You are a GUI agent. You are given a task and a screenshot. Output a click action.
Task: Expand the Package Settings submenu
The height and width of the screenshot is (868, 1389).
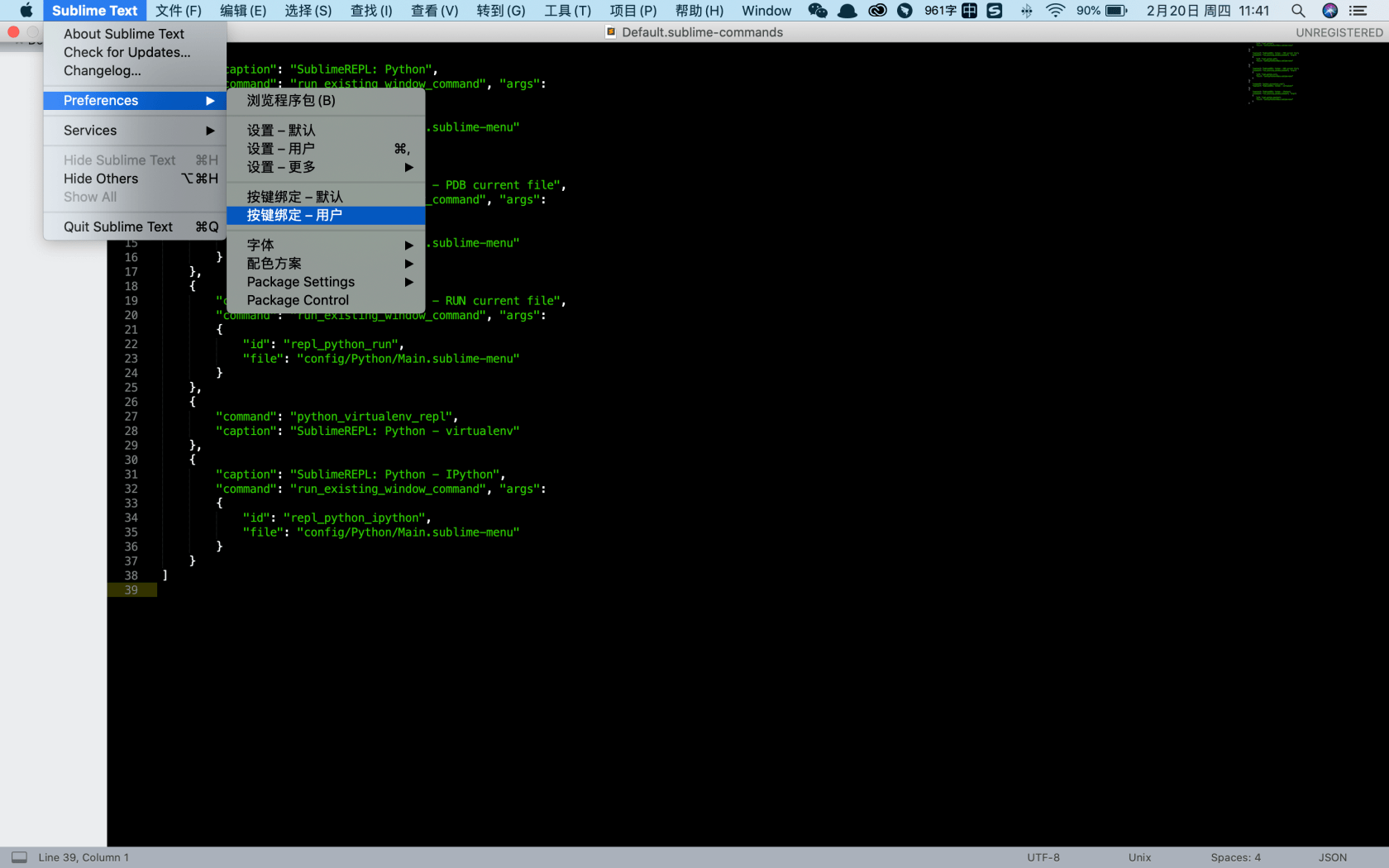[408, 282]
